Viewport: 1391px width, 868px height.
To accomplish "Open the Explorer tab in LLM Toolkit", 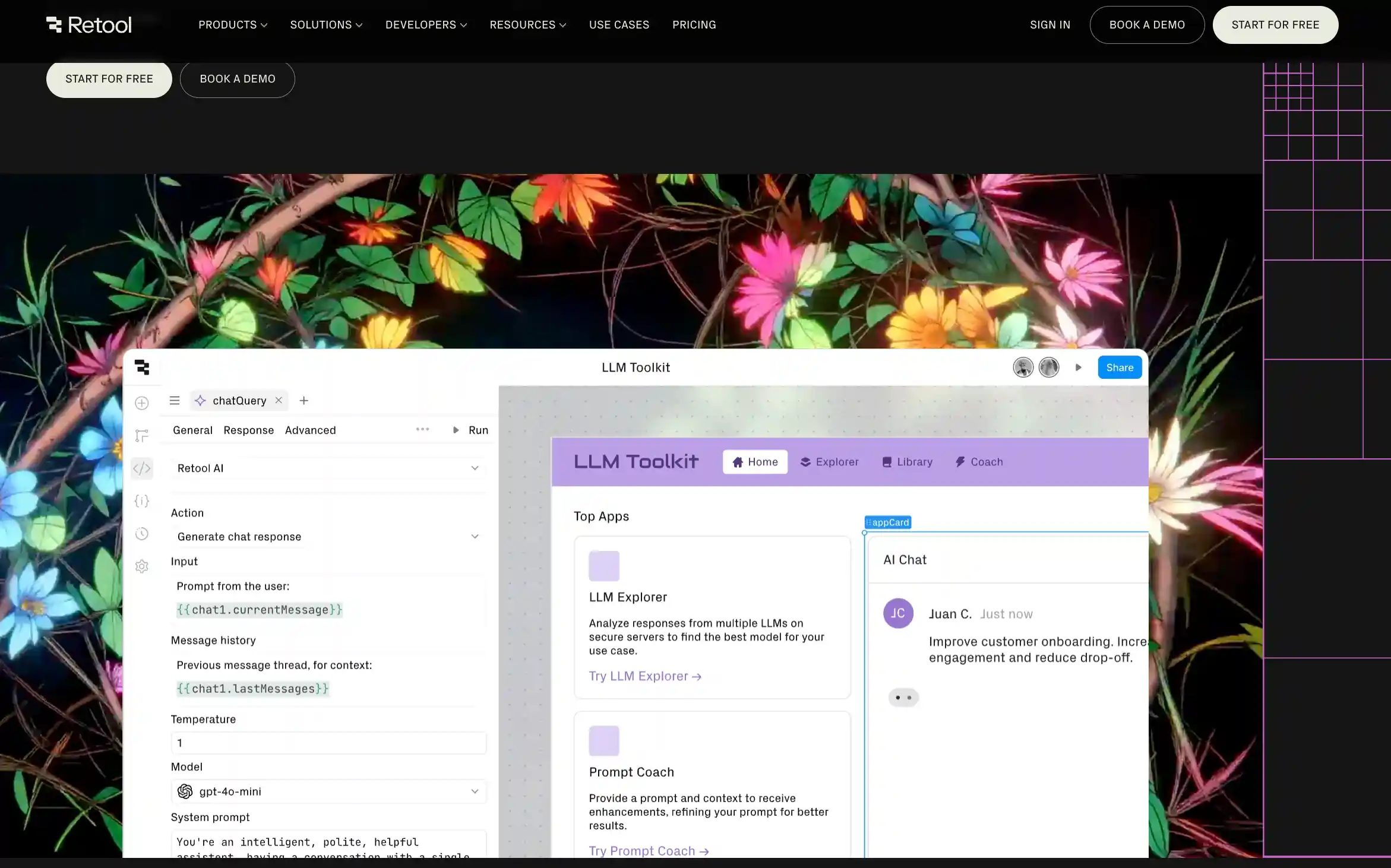I will 830,462.
